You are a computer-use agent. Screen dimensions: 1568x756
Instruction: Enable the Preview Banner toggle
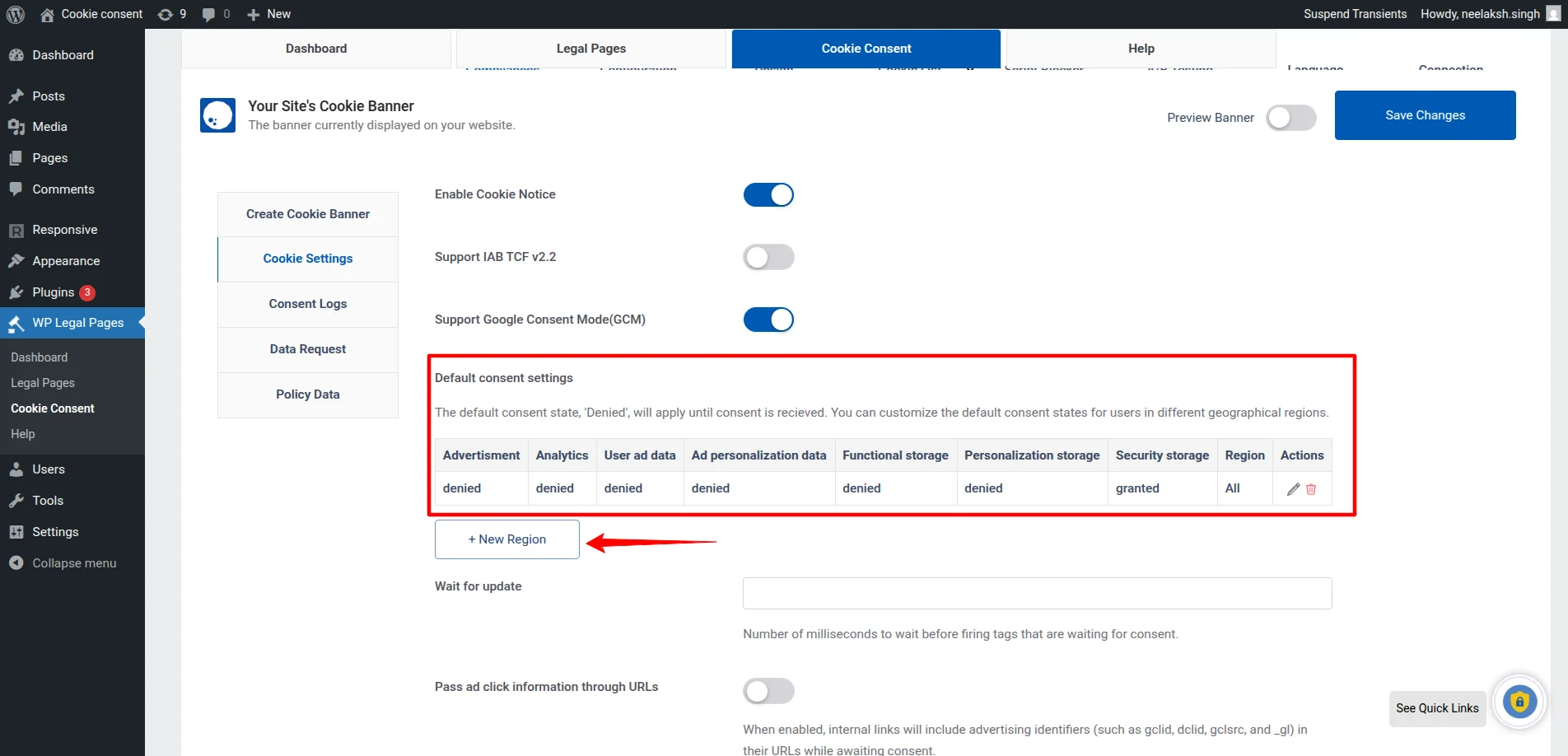tap(1290, 118)
